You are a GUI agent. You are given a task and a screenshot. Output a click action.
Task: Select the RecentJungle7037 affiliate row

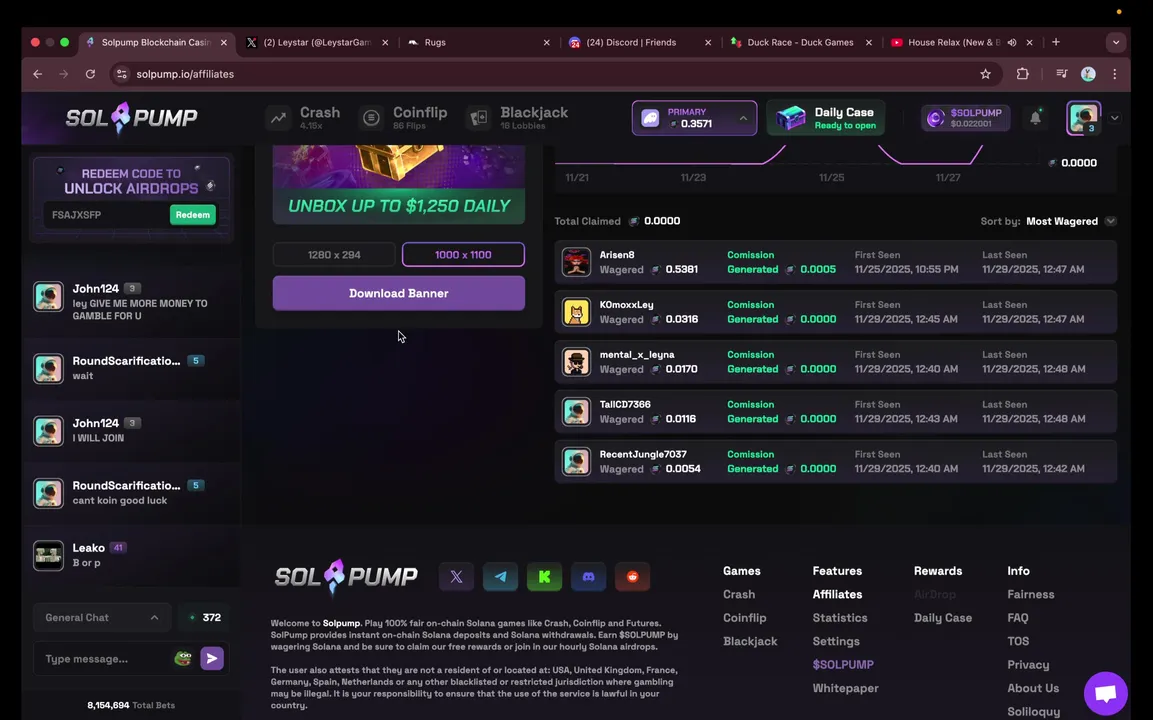(835, 462)
